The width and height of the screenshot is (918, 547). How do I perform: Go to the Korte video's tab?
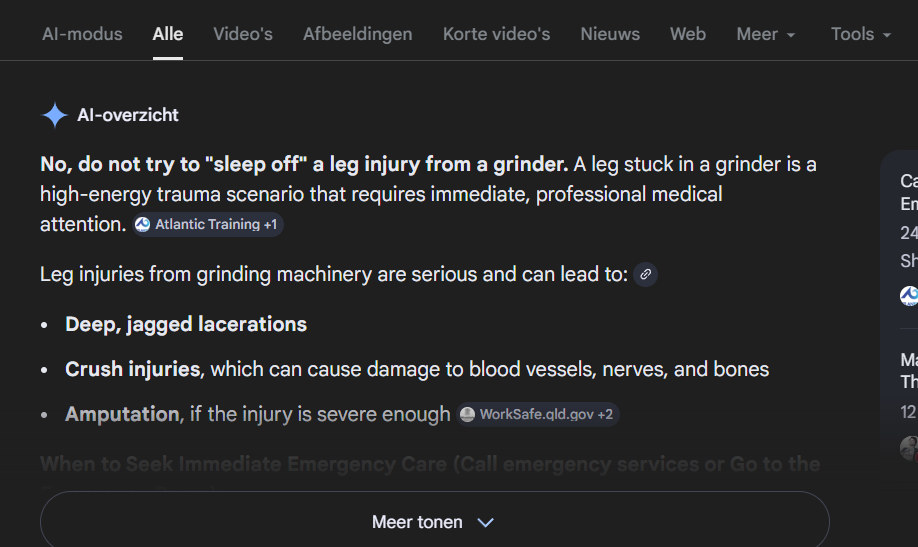(x=496, y=34)
